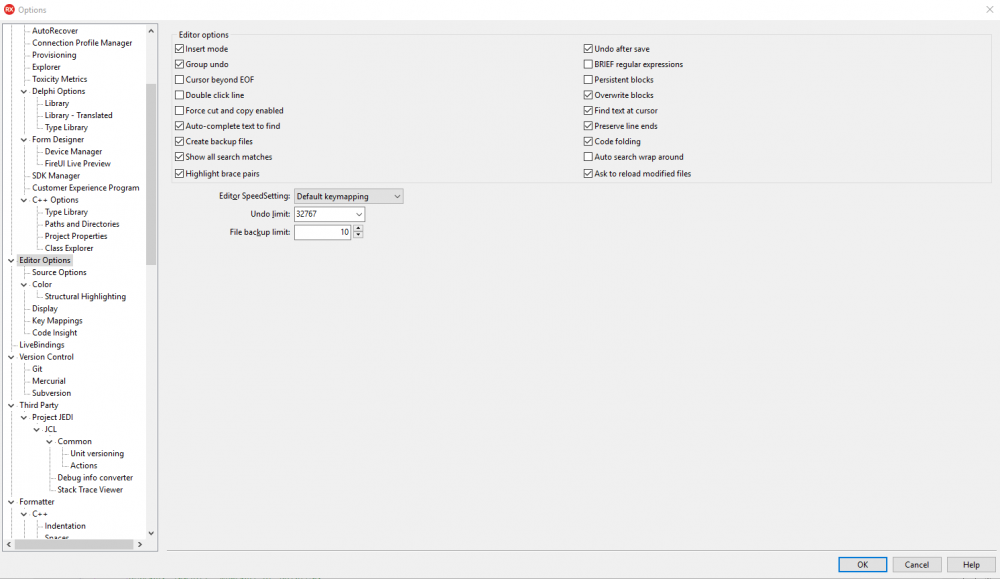Open Help for Editor Options
Viewport: 1000px width, 579px height.
tap(971, 564)
